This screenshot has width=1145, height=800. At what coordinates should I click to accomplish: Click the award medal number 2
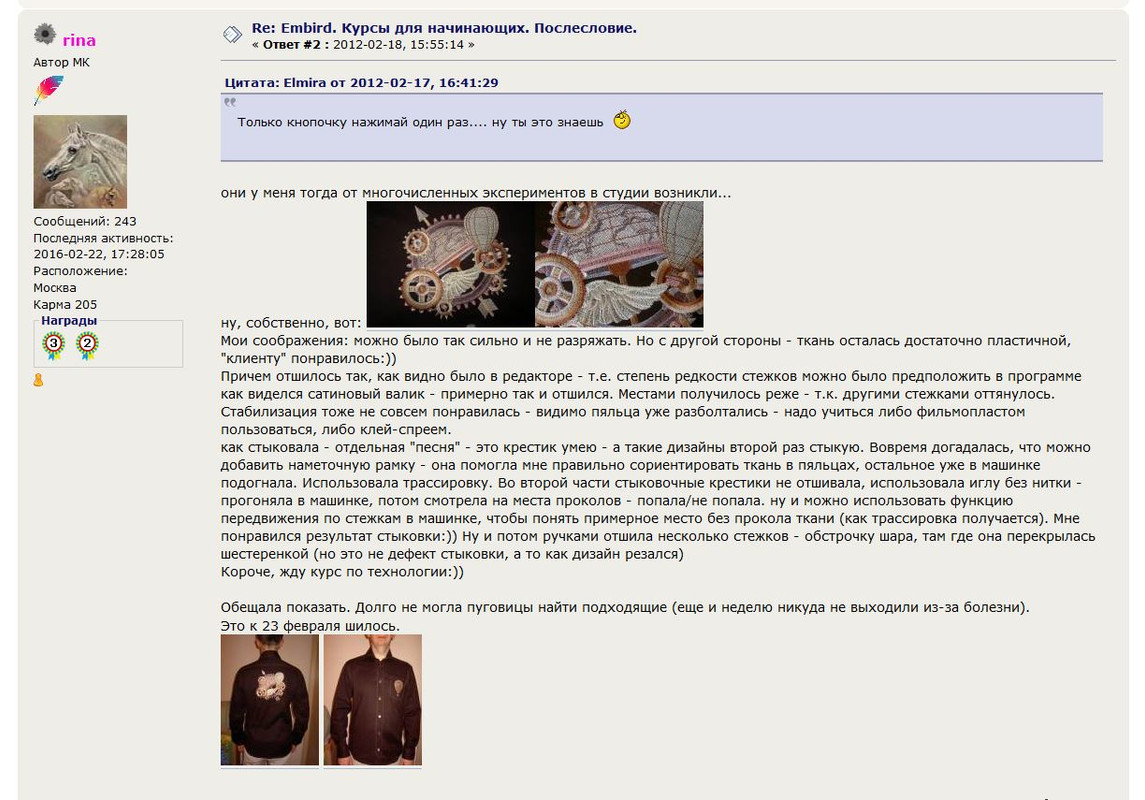click(87, 345)
